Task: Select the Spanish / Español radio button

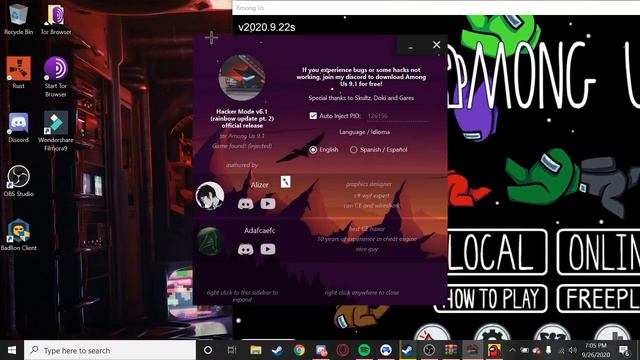Action: tap(353, 150)
